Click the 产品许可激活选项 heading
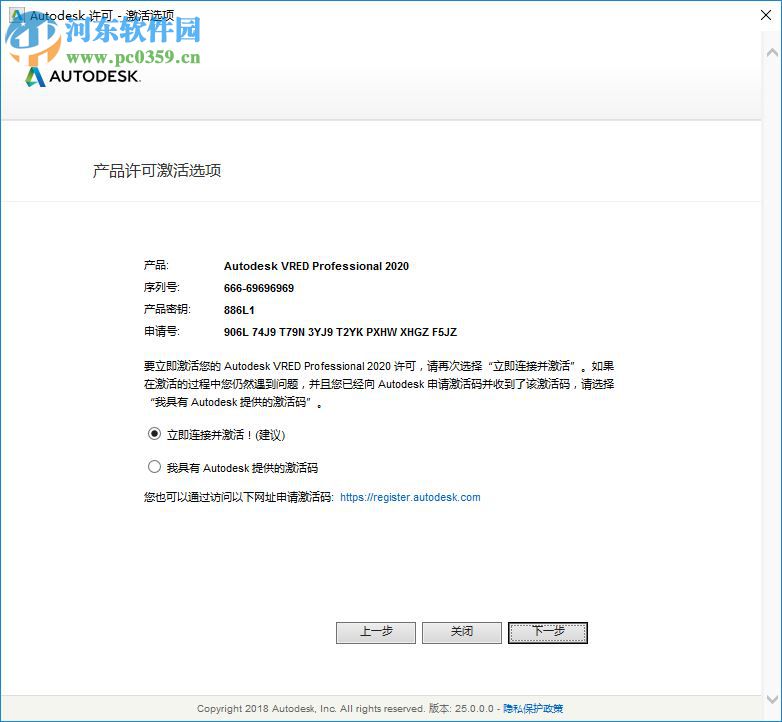The width and height of the screenshot is (782, 722). point(157,171)
